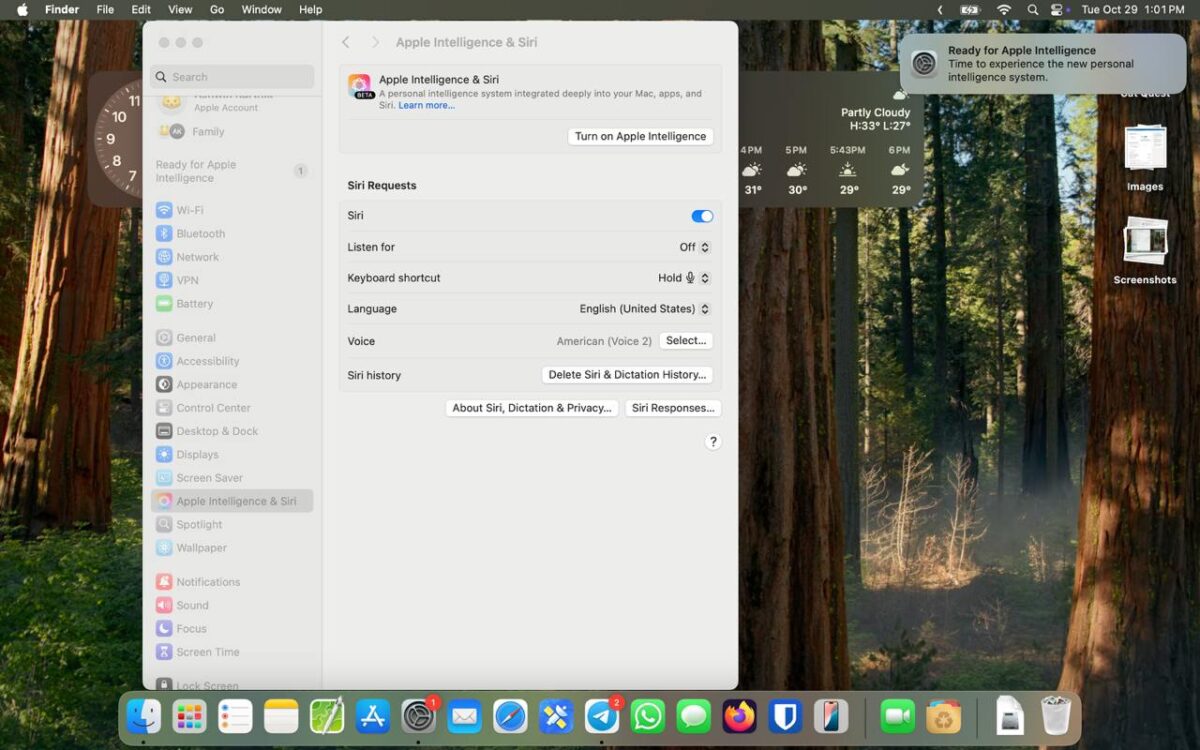Open the Screenshots folder on desktop

click(x=1145, y=242)
